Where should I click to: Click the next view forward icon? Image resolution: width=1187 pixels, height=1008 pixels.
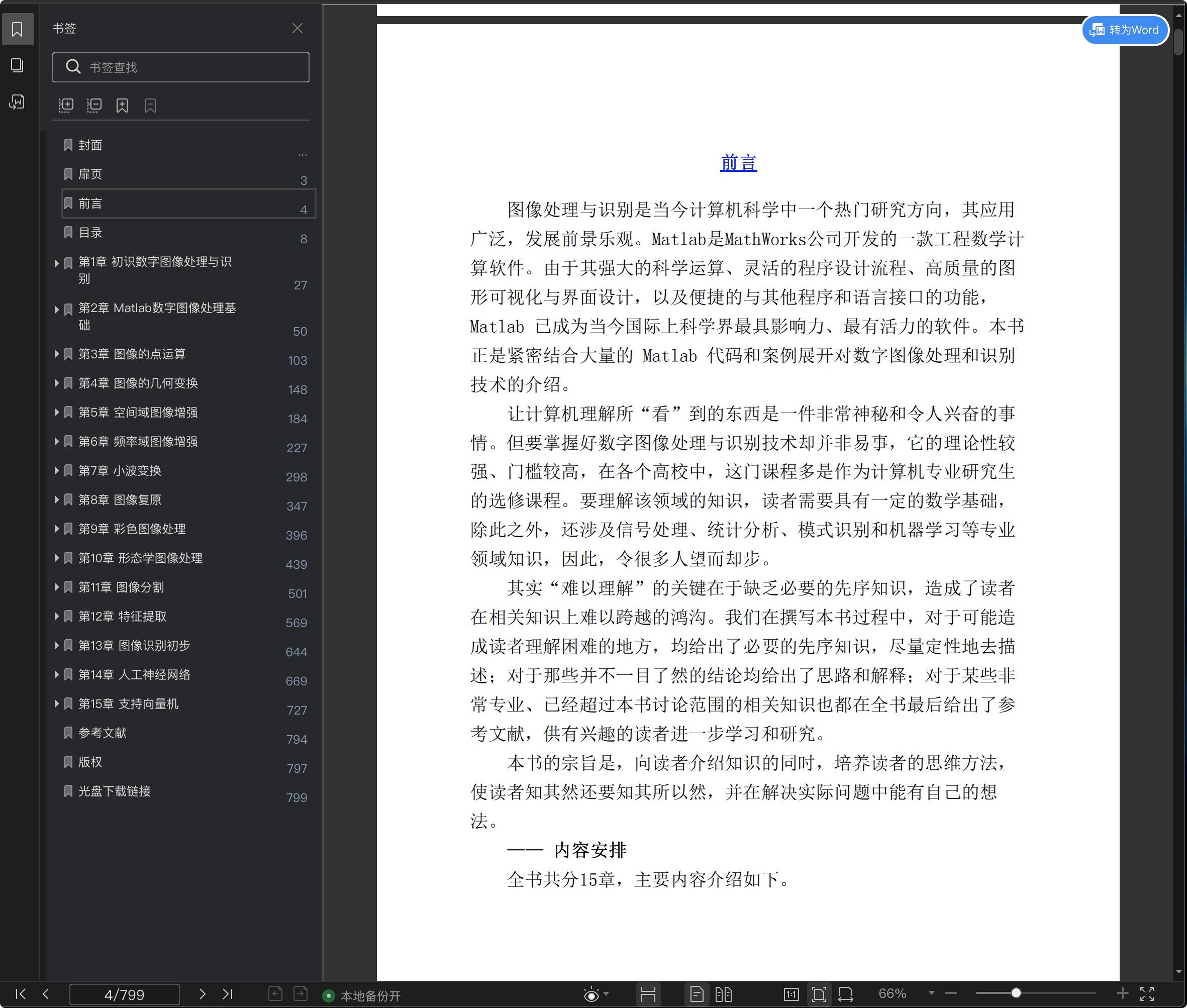pyautogui.click(x=301, y=994)
